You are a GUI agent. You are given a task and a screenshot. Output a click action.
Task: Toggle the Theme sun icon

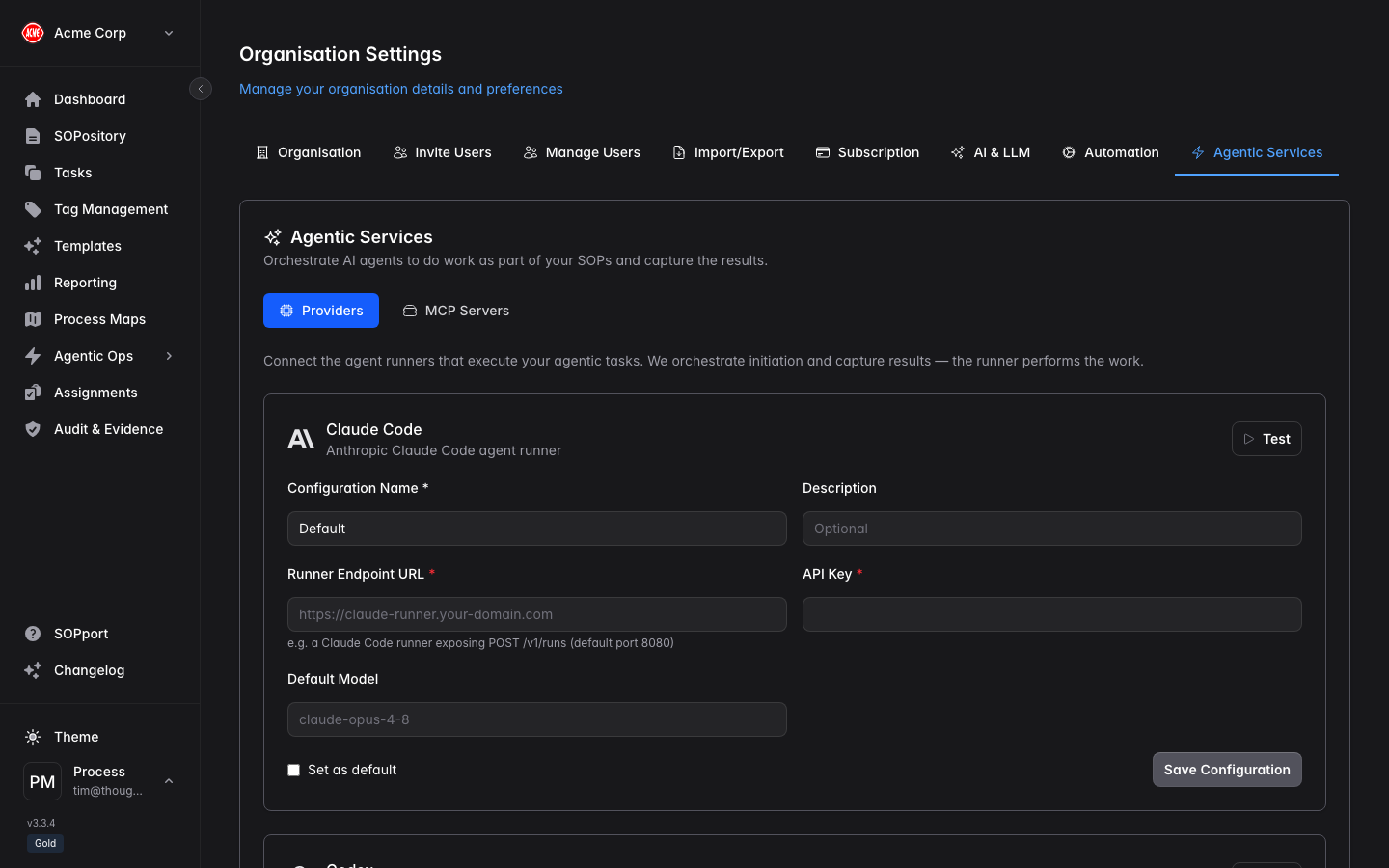coord(33,737)
